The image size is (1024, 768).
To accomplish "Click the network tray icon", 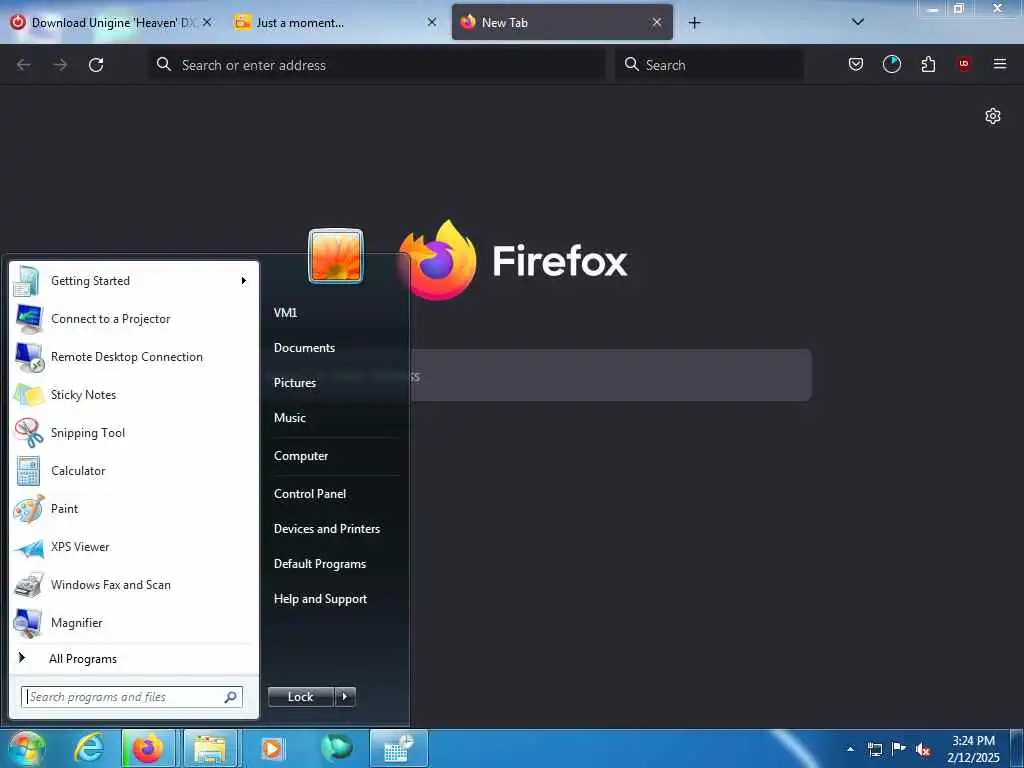I will pyautogui.click(x=874, y=749).
